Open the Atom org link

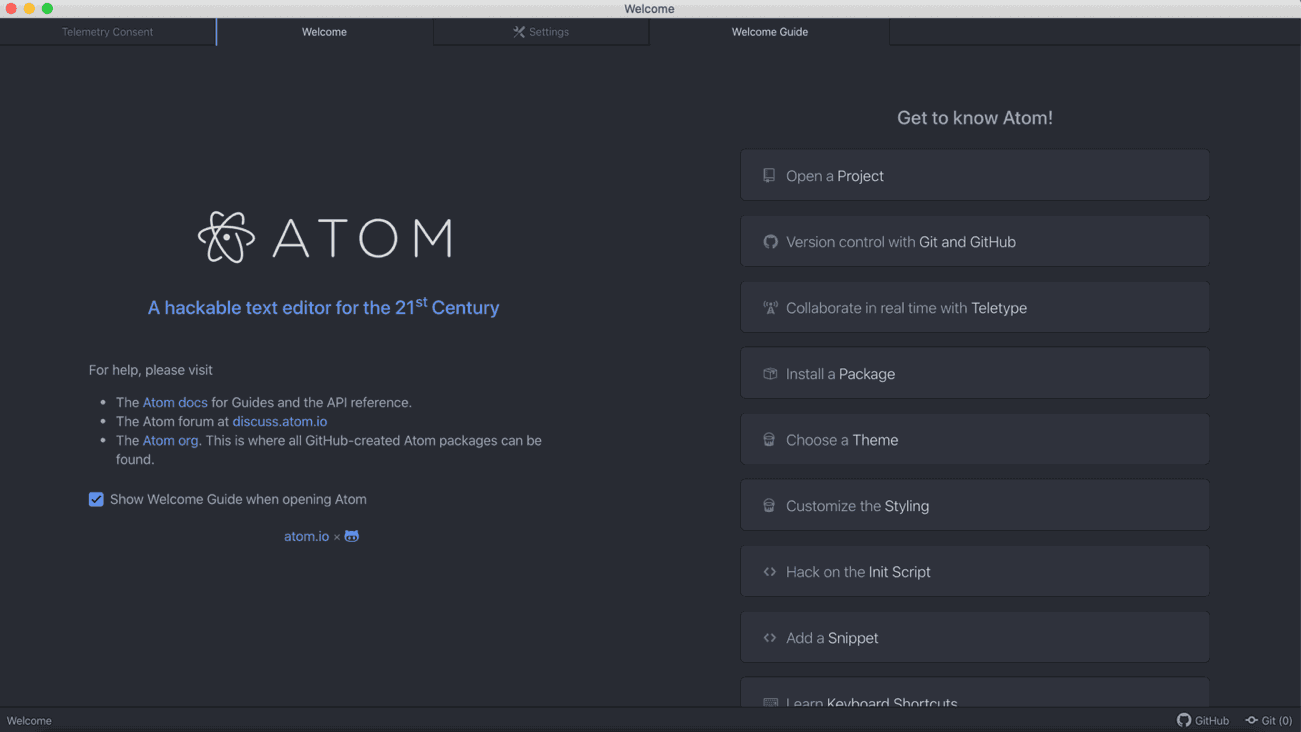click(x=170, y=440)
